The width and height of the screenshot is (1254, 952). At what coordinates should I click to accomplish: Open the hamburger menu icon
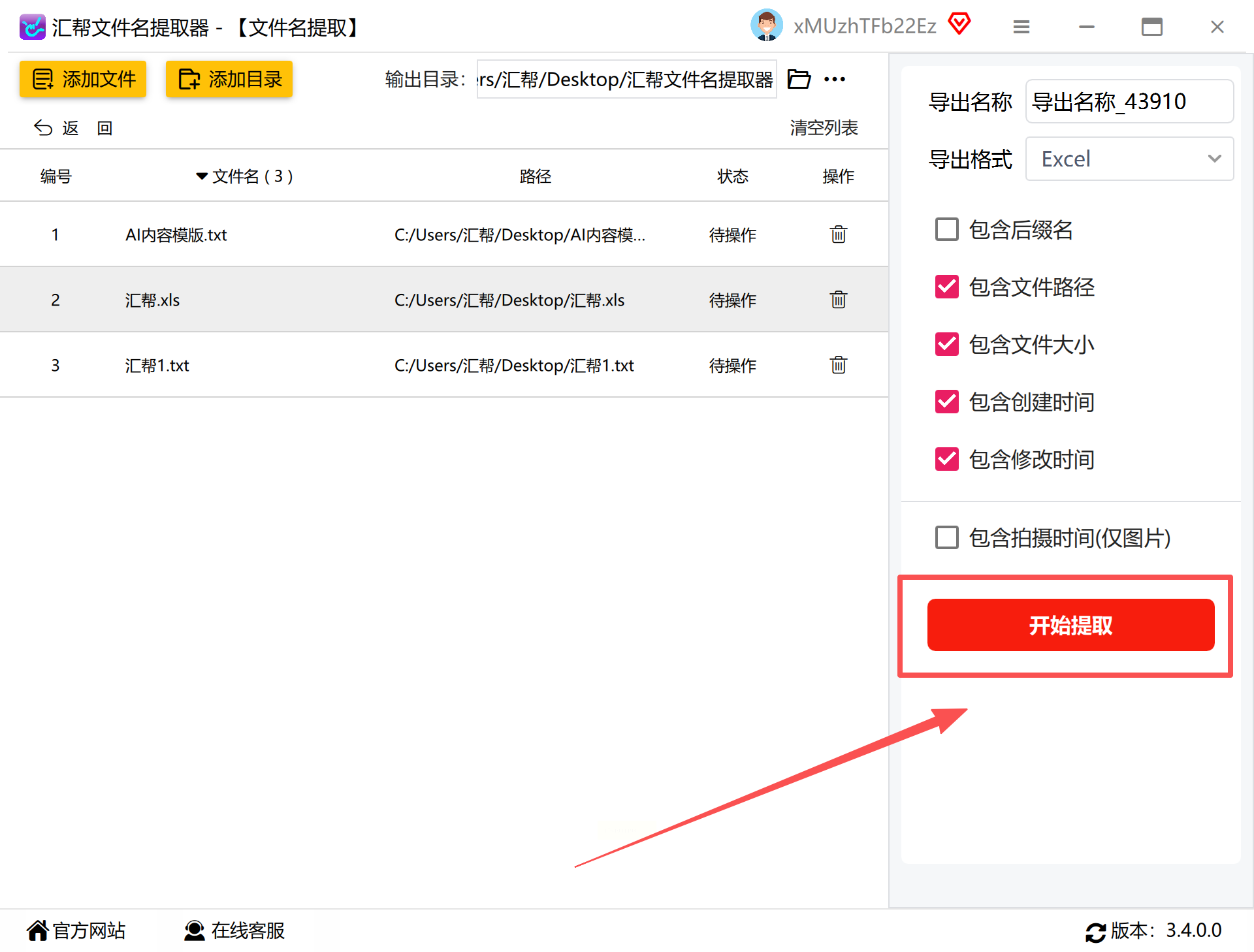pos(1021,27)
